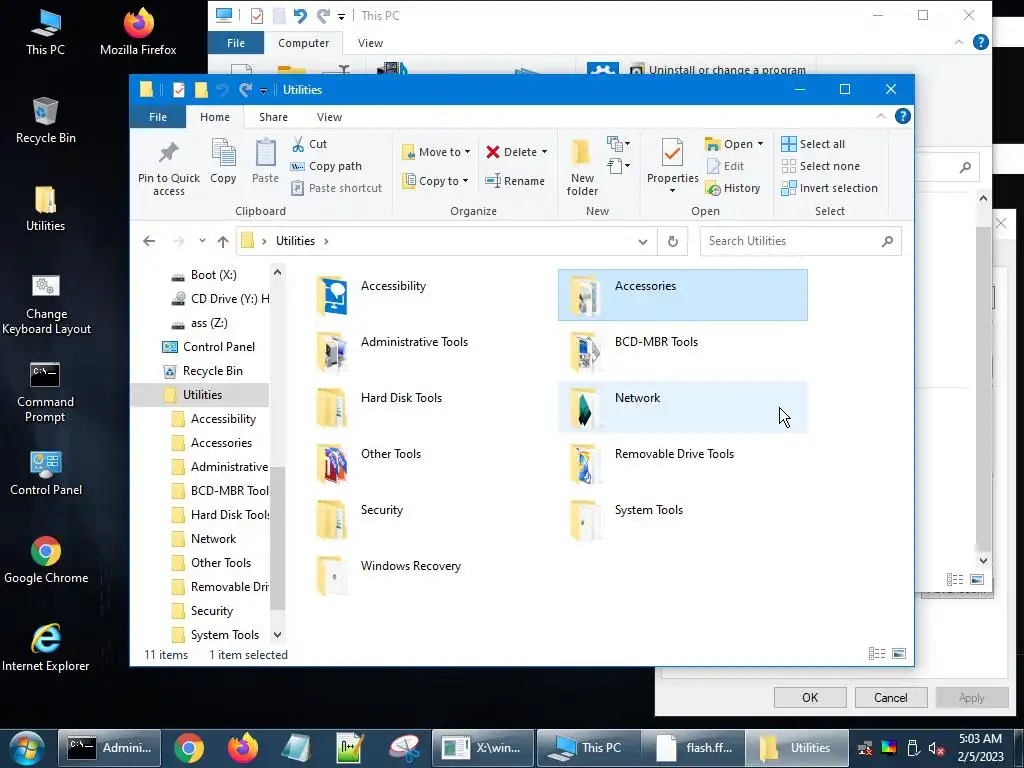
Task: Switch to the Share ribbon tab
Action: [273, 117]
